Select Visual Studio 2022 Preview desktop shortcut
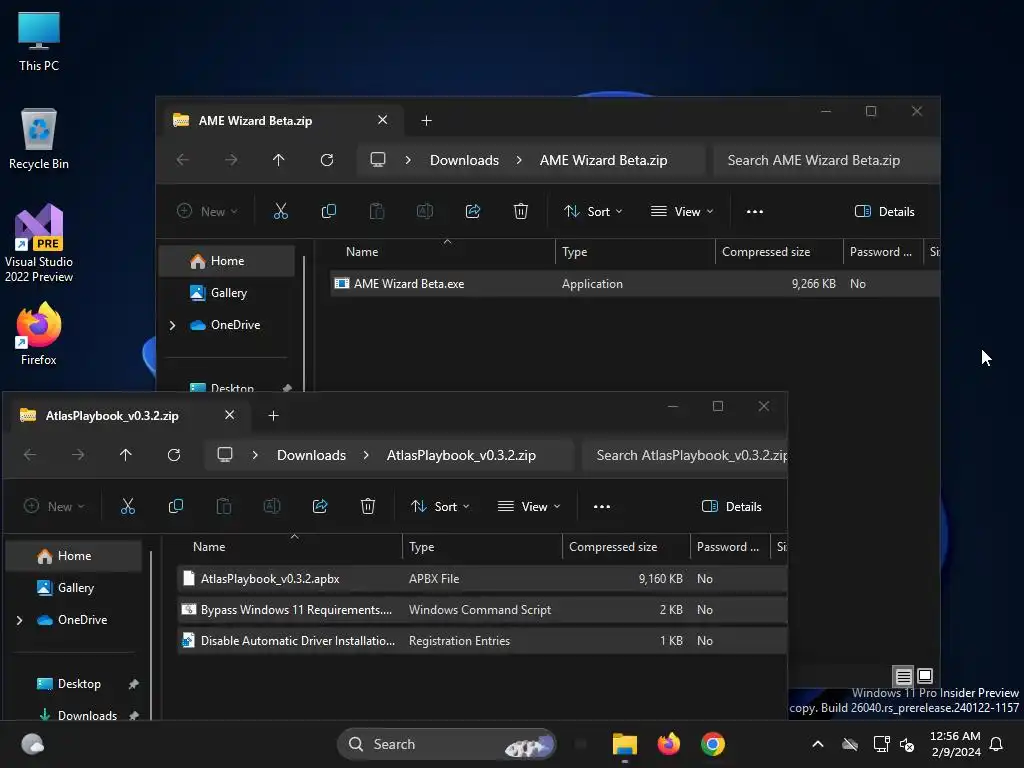Viewport: 1024px width, 768px height. pos(39,243)
